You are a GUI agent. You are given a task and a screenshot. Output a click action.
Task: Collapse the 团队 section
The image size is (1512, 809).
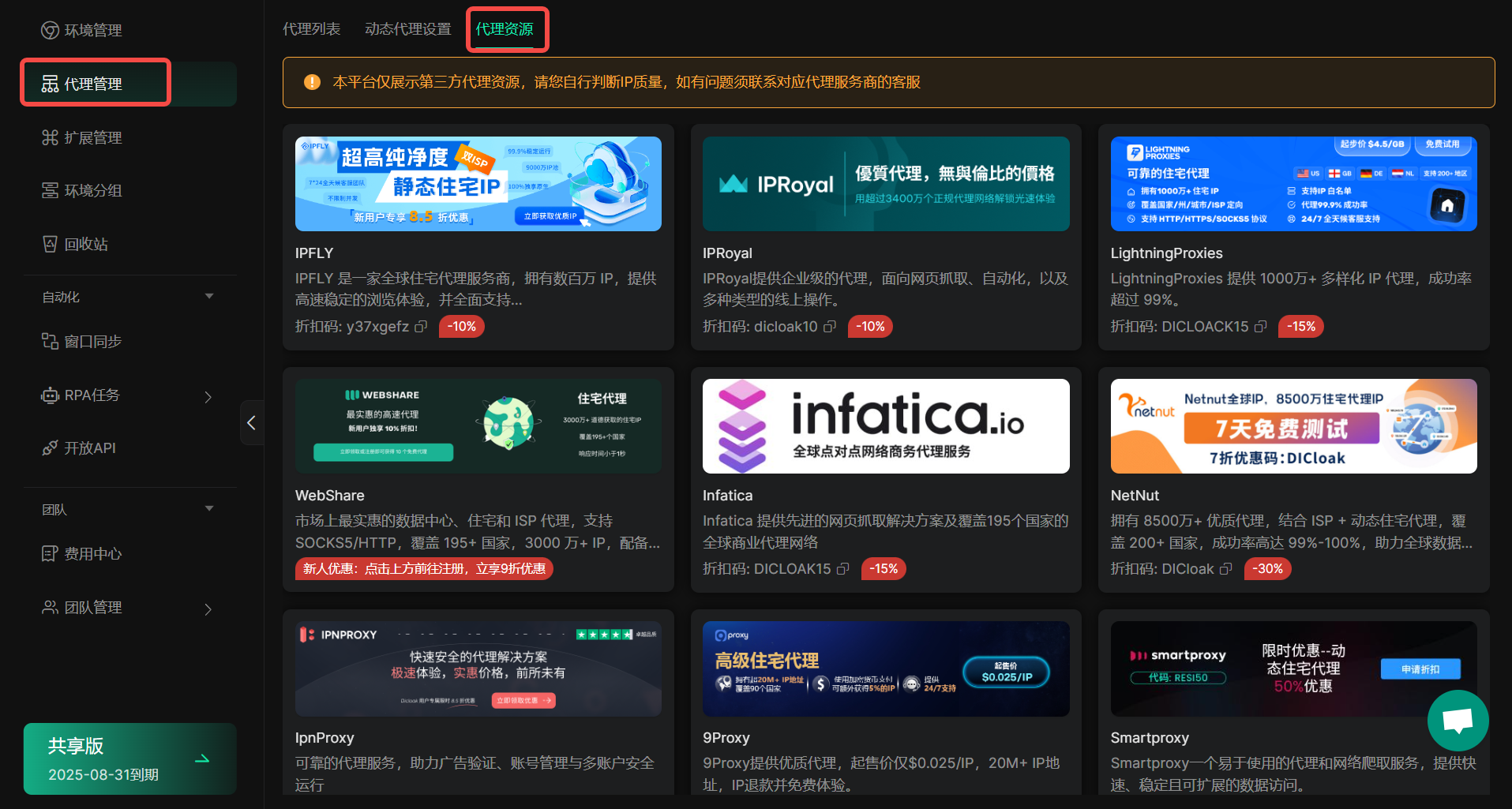tap(209, 509)
